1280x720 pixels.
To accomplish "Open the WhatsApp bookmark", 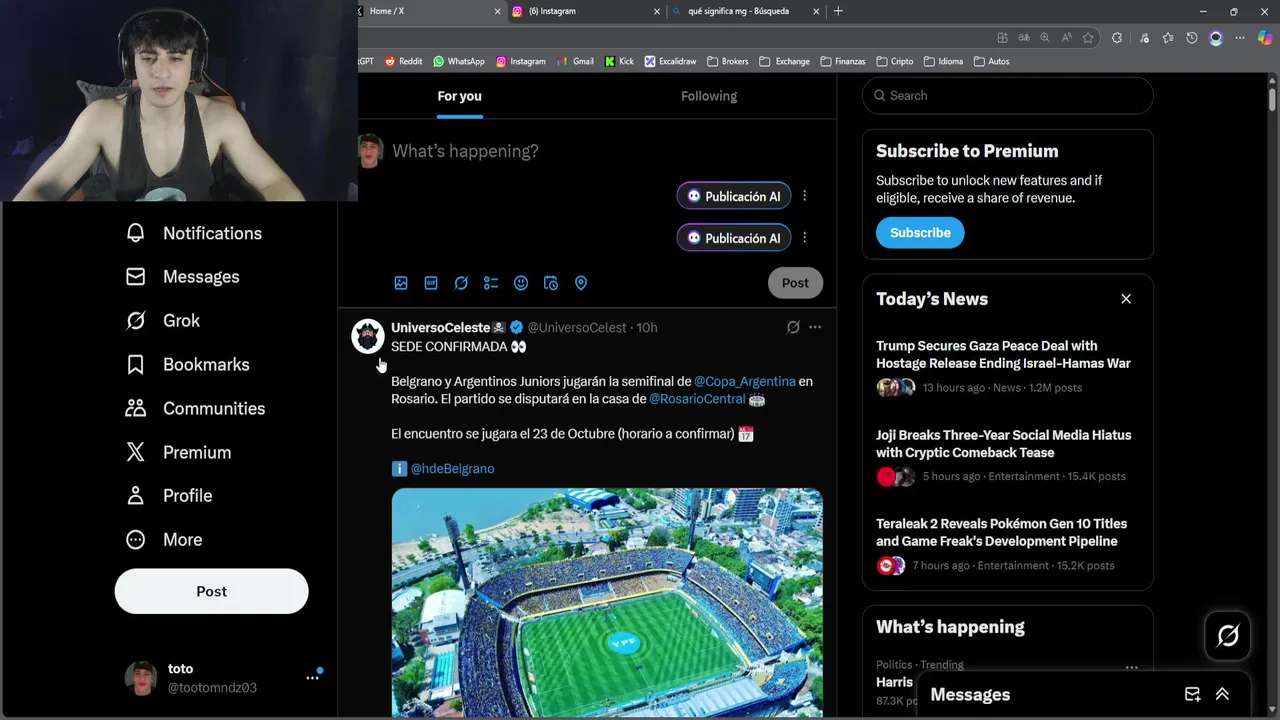I will 459,61.
